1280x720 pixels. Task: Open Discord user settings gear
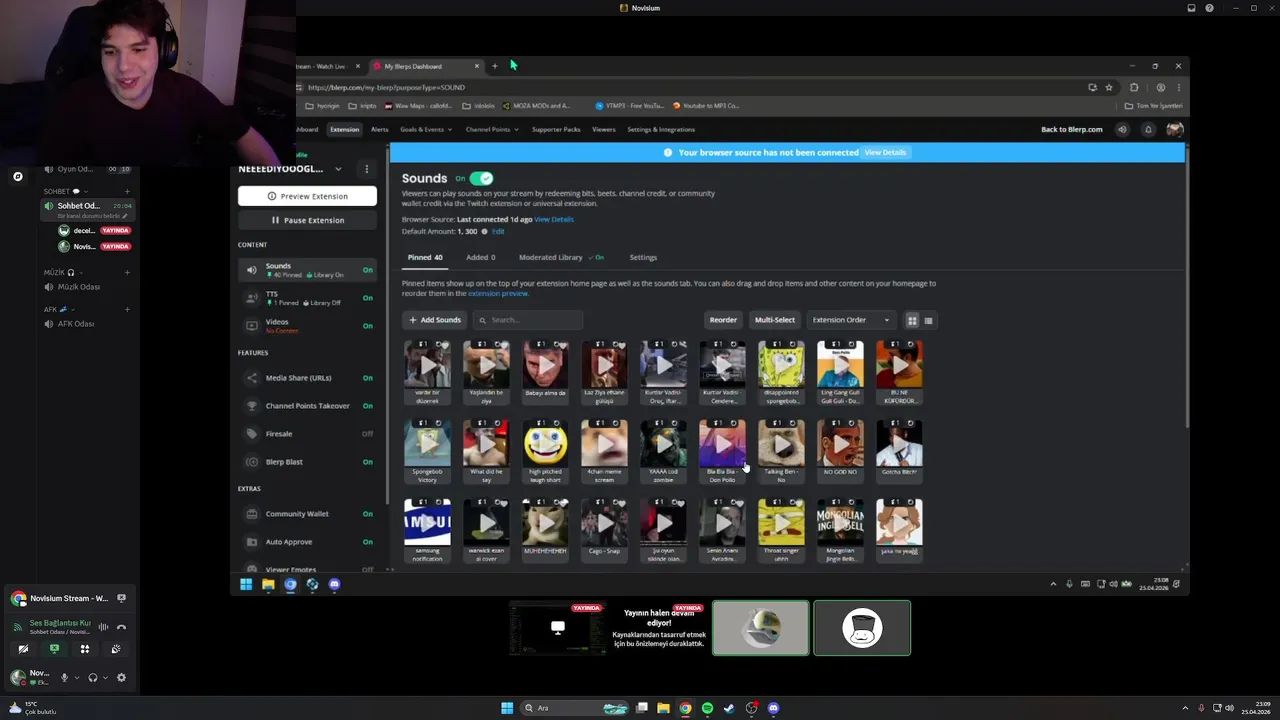tap(121, 677)
